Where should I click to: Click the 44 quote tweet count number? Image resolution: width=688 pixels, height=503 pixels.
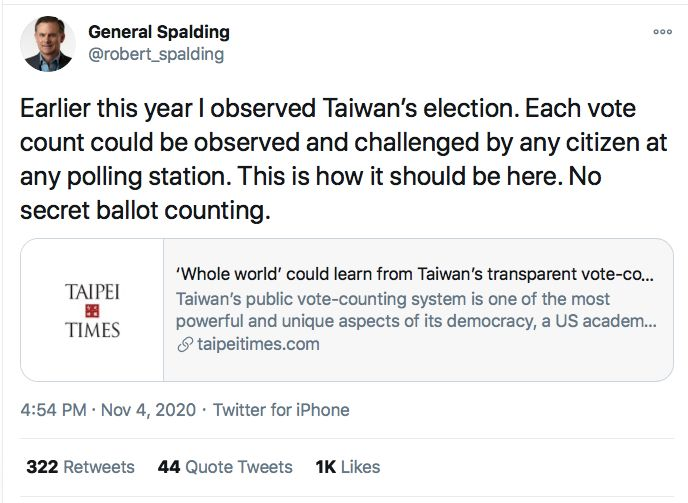tap(169, 467)
